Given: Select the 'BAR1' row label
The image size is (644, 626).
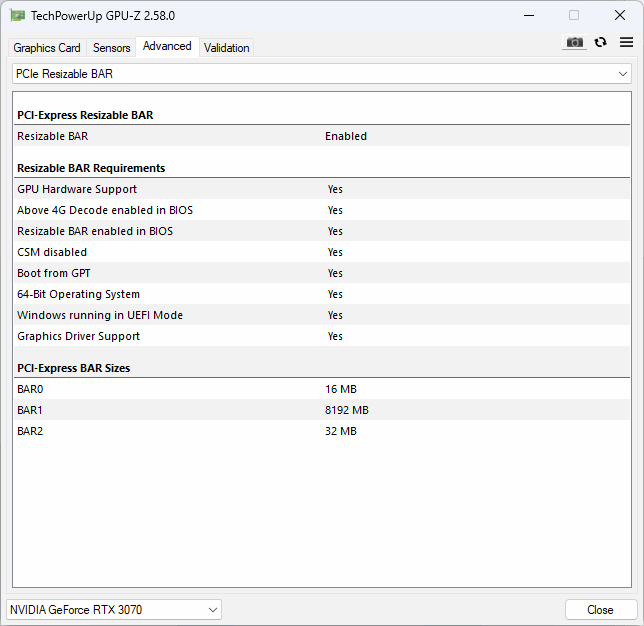Looking at the screenshot, I should pos(30,410).
